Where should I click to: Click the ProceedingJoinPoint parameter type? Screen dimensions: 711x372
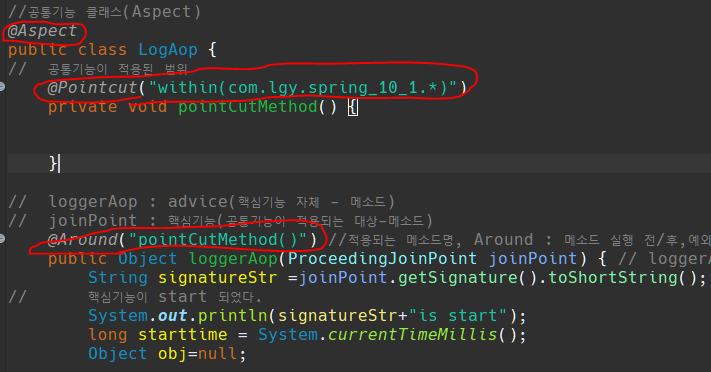pos(382,259)
